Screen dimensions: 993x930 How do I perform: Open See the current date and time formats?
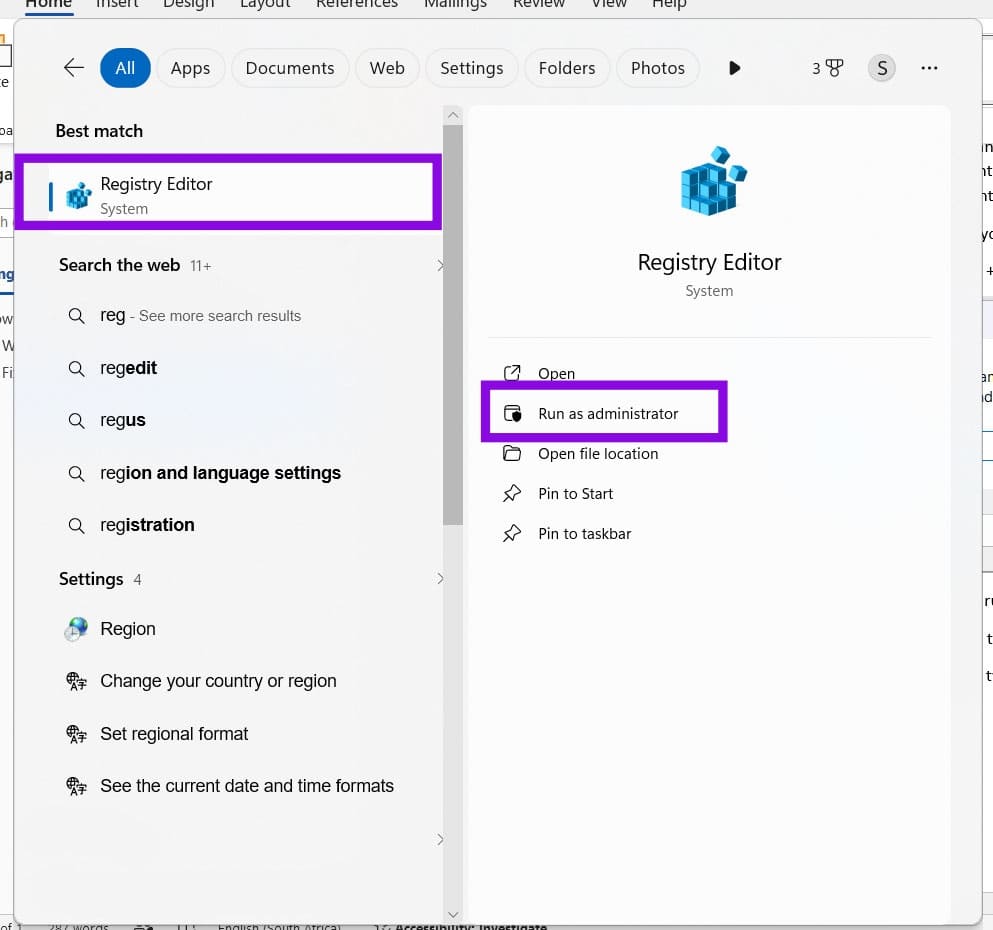[x=246, y=786]
